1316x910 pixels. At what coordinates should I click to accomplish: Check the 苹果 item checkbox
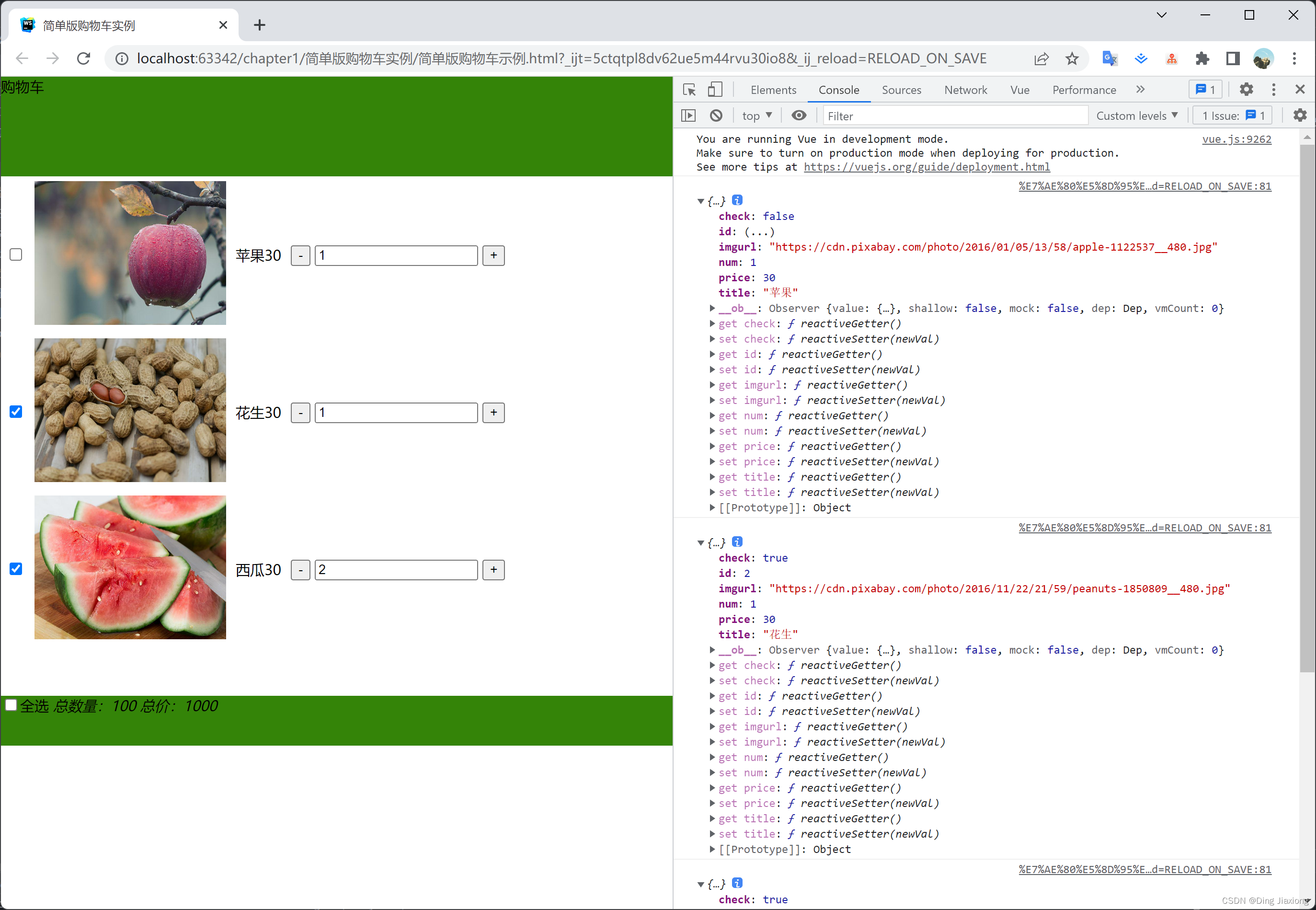pyautogui.click(x=16, y=254)
